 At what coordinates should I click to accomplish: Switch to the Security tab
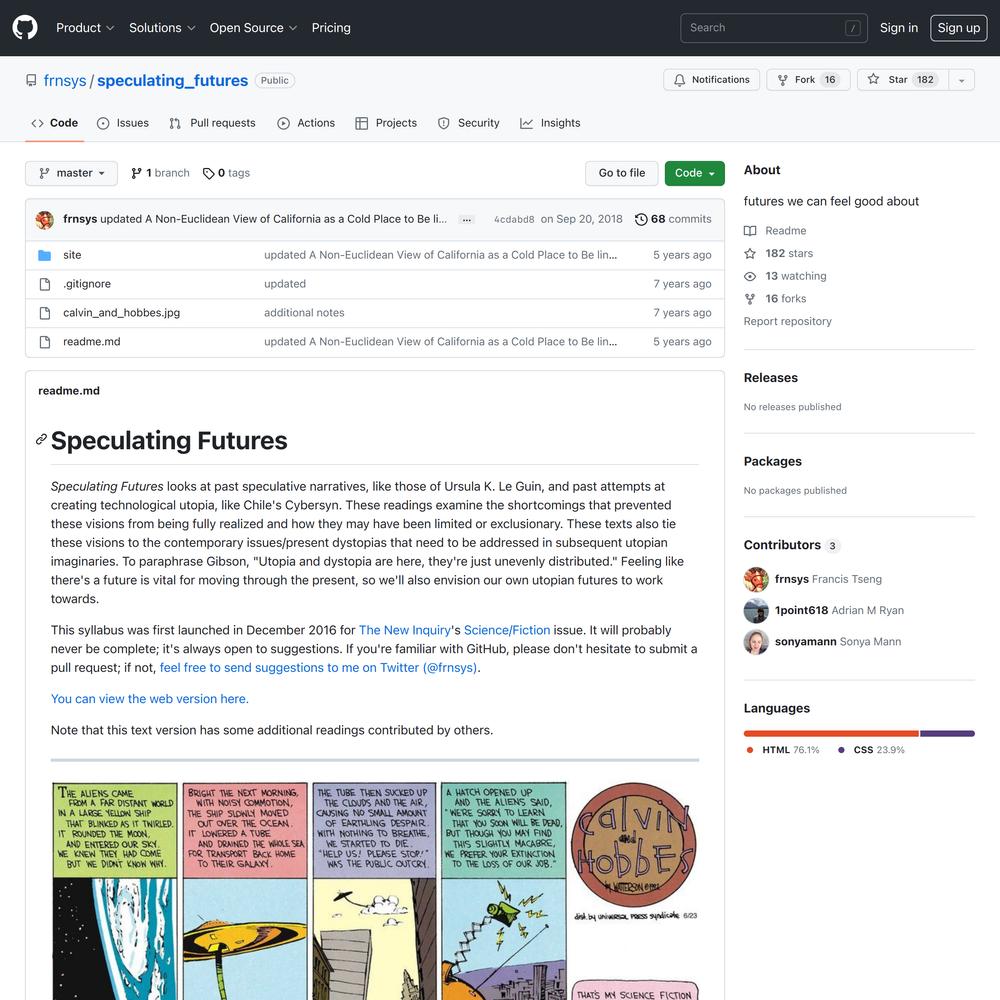coord(469,123)
